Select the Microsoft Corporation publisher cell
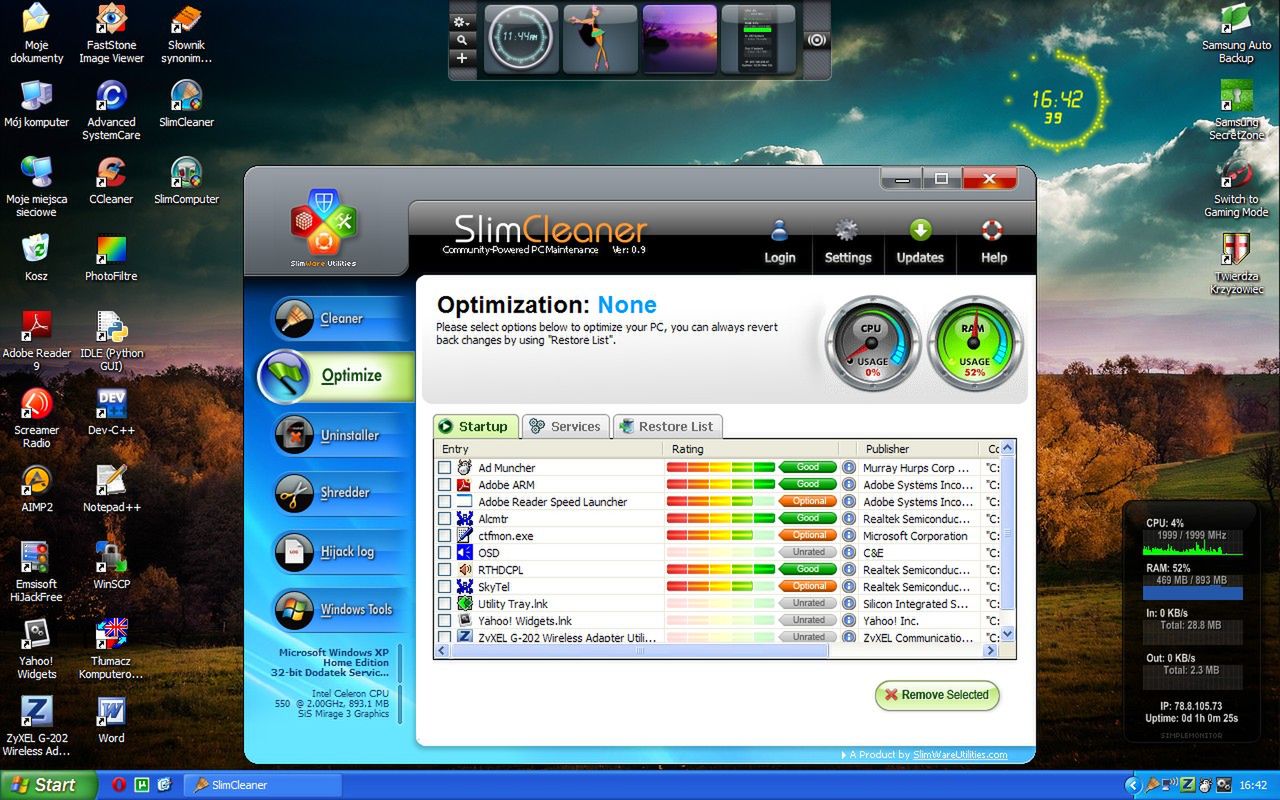The height and width of the screenshot is (800, 1280). click(x=915, y=536)
